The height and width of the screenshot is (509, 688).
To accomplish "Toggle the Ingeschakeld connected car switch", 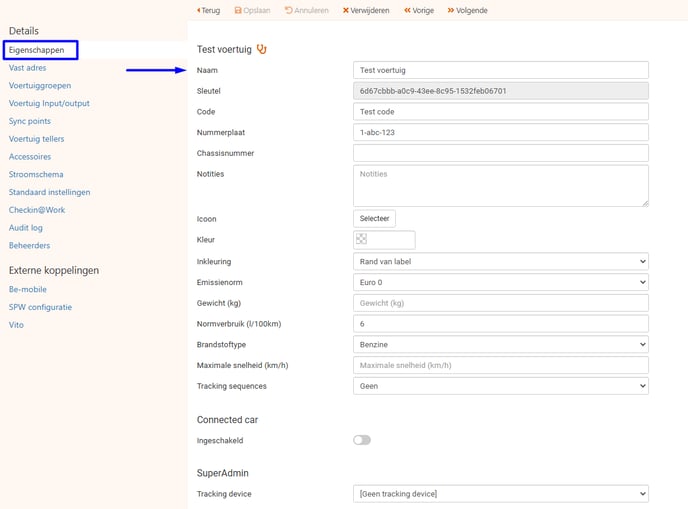I will click(361, 440).
